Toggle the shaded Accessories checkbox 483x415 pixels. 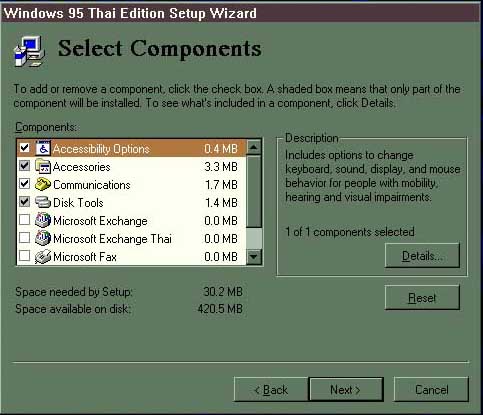25,166
